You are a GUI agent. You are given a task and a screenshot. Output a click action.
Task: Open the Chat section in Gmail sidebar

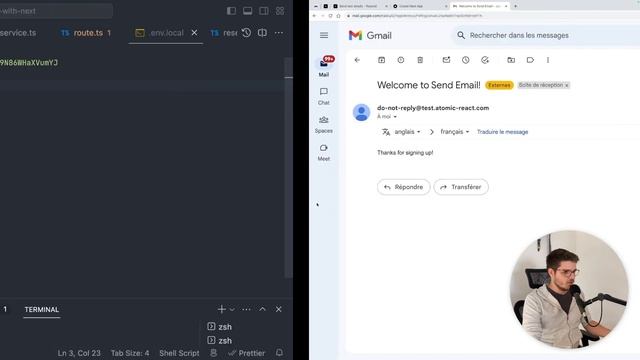click(324, 96)
